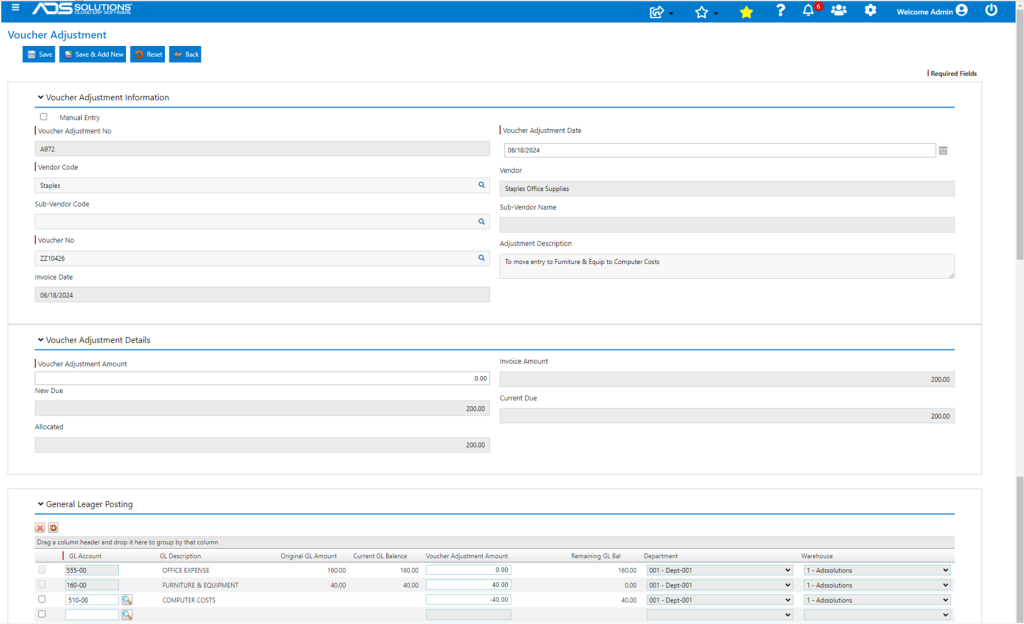Edit adjustment amount for 555-00 row
The width and height of the screenshot is (1024, 624).
pos(468,570)
